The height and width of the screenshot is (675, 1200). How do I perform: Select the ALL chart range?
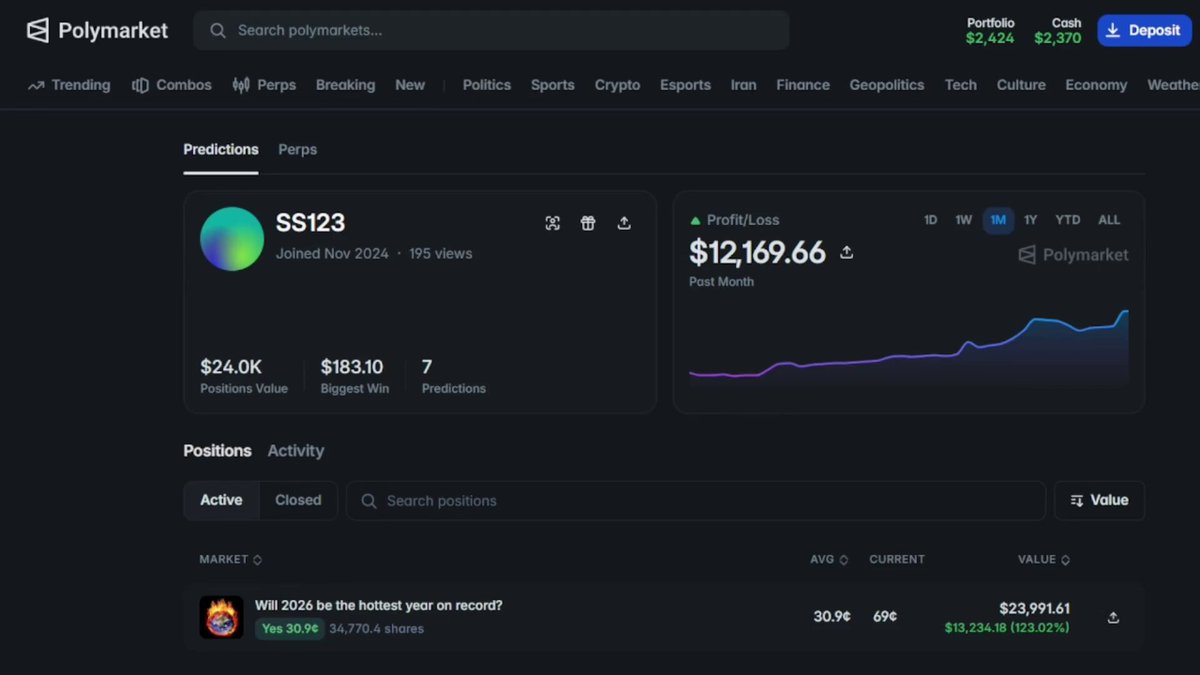point(1109,220)
